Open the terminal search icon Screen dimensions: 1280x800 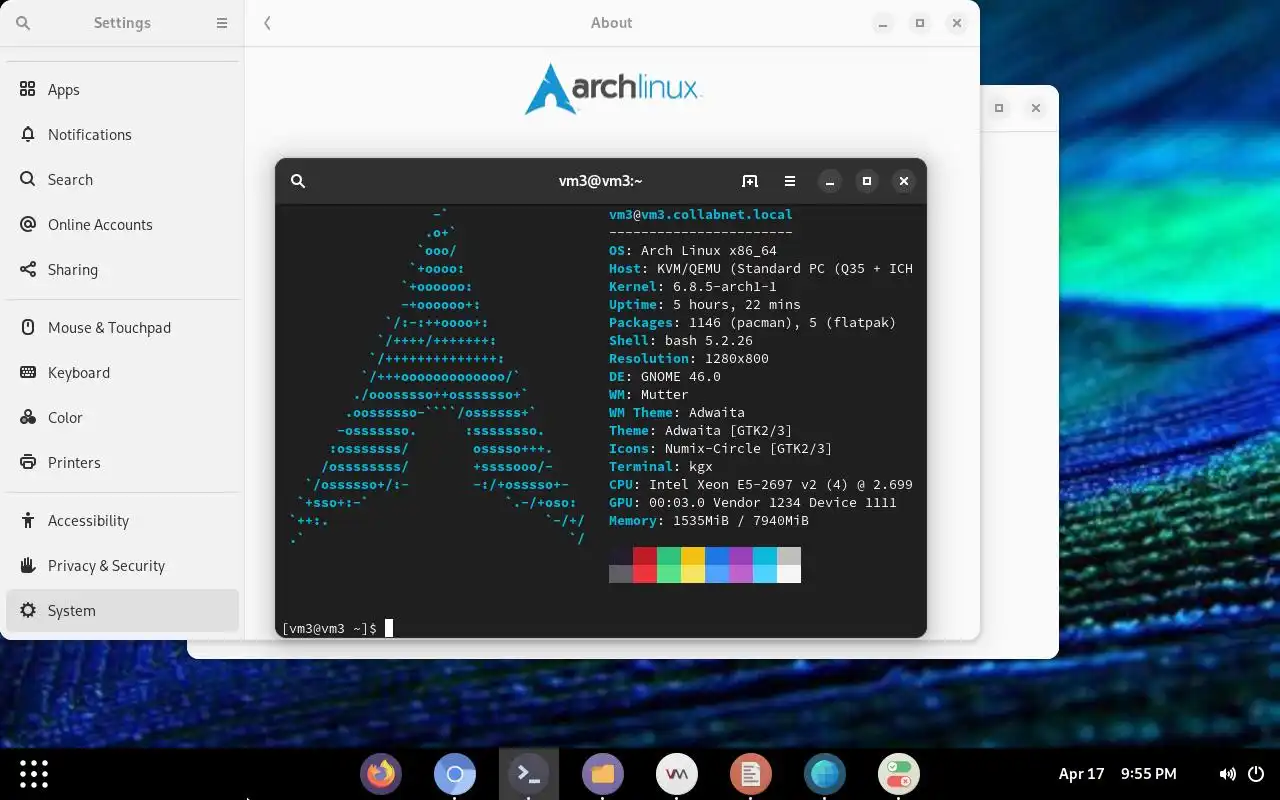click(x=297, y=181)
